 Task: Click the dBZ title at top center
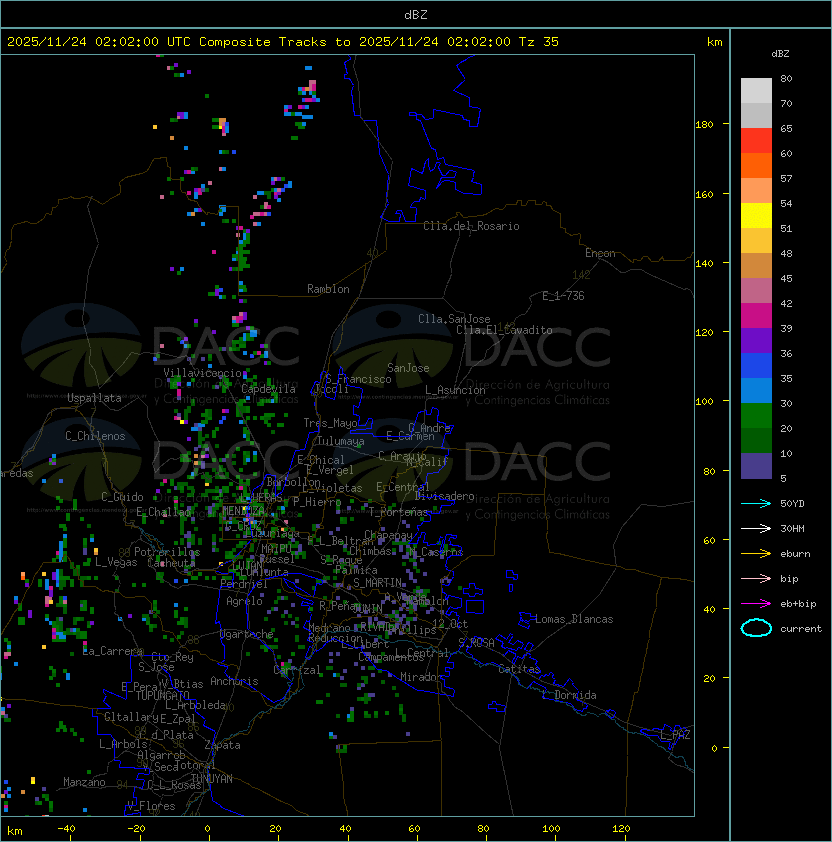pyautogui.click(x=416, y=15)
